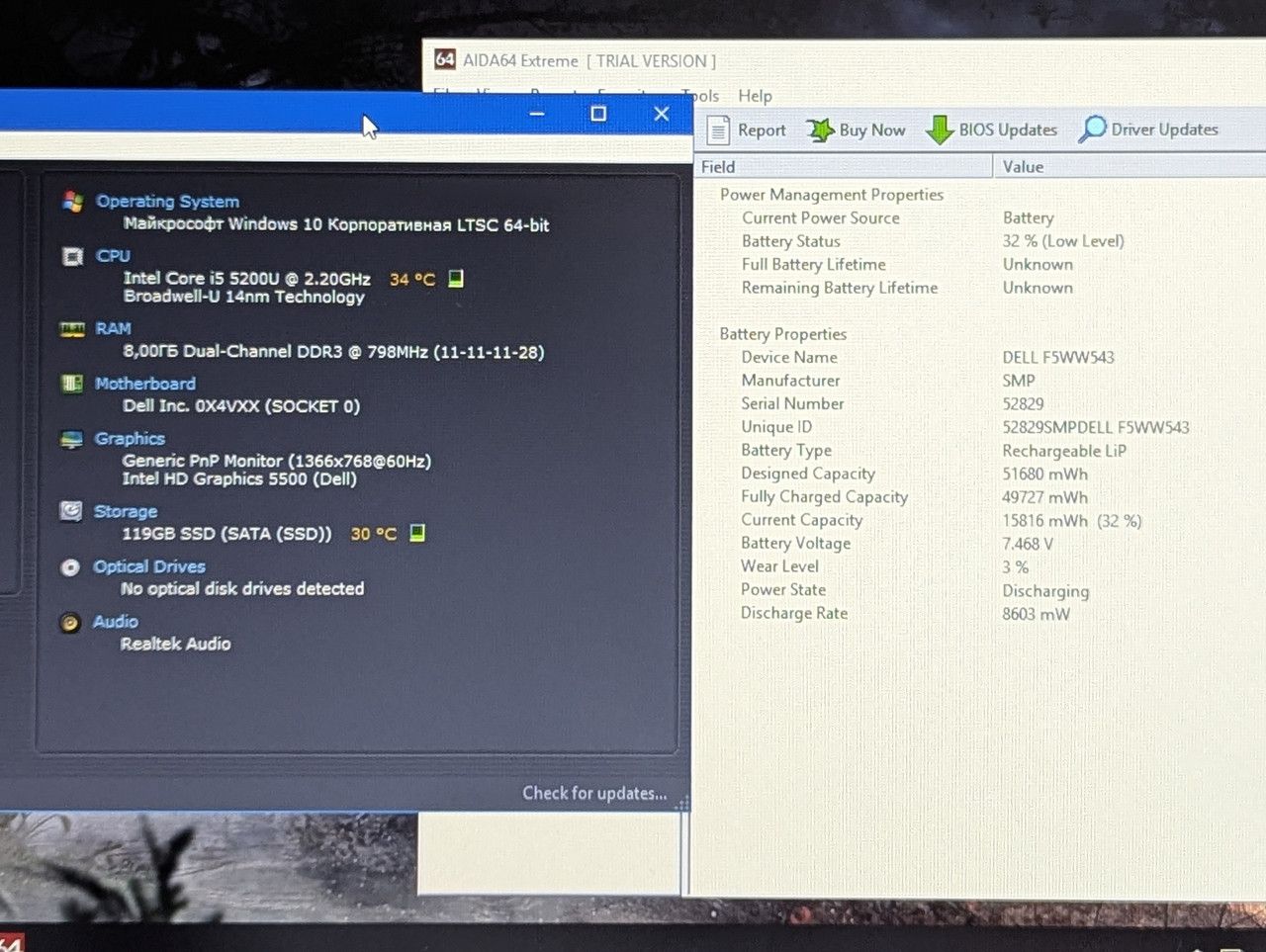Viewport: 1266px width, 952px height.
Task: Click the Buy Now shopping cart icon
Action: pos(820,130)
